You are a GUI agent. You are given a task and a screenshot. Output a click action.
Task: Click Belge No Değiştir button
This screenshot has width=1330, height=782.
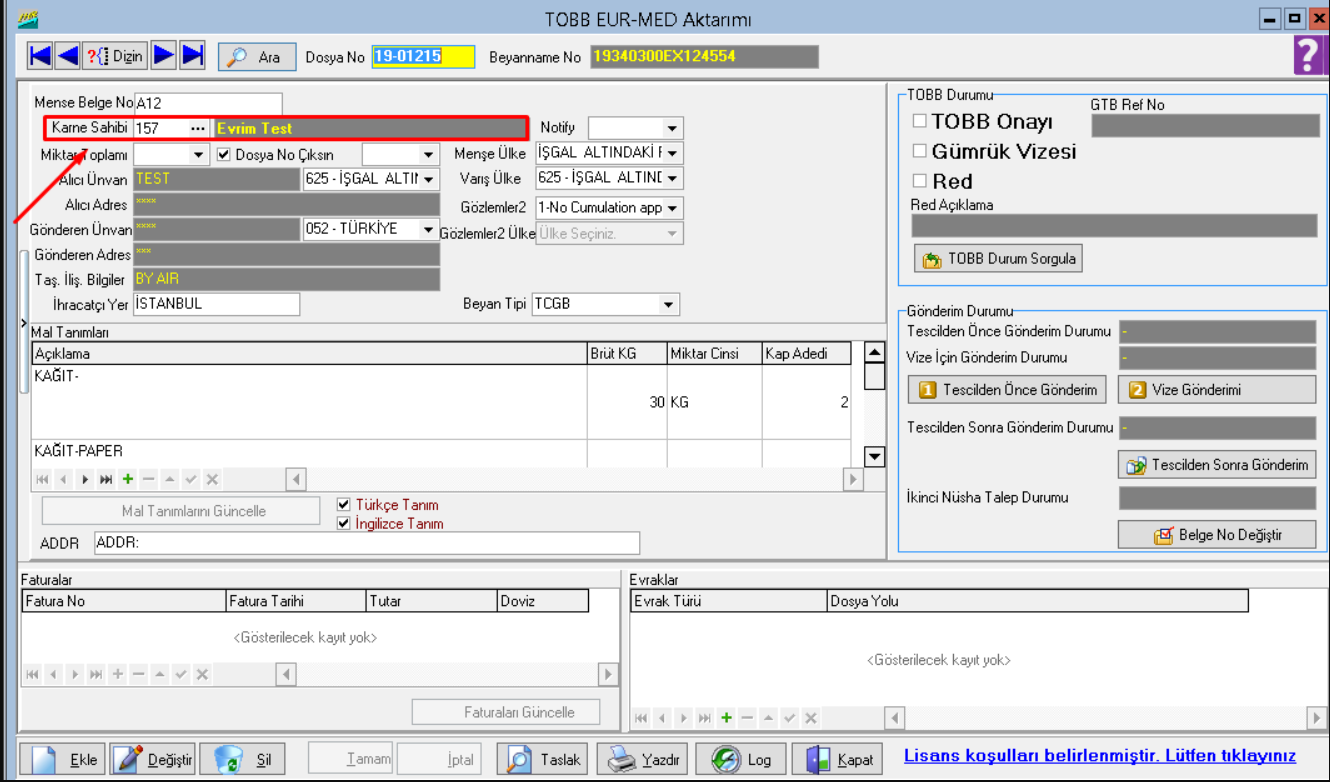click(1216, 535)
